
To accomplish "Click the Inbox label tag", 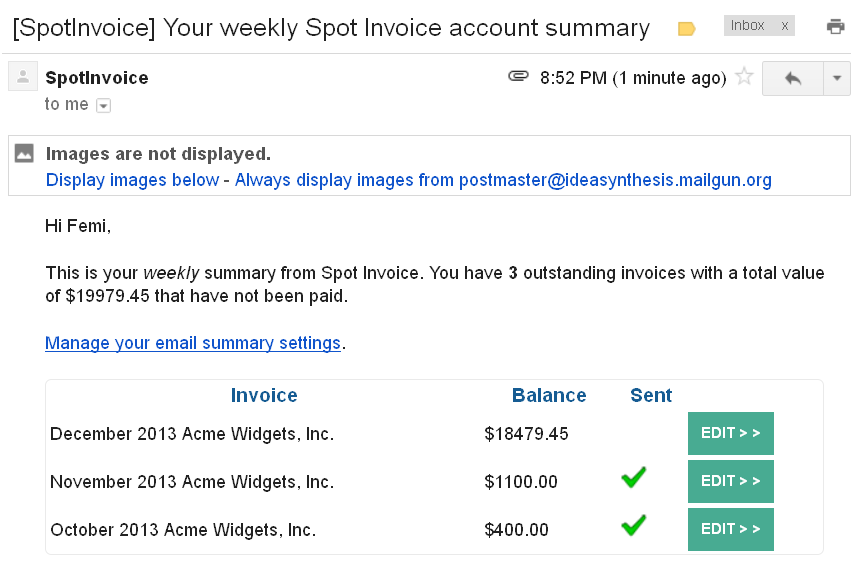I will [x=748, y=26].
